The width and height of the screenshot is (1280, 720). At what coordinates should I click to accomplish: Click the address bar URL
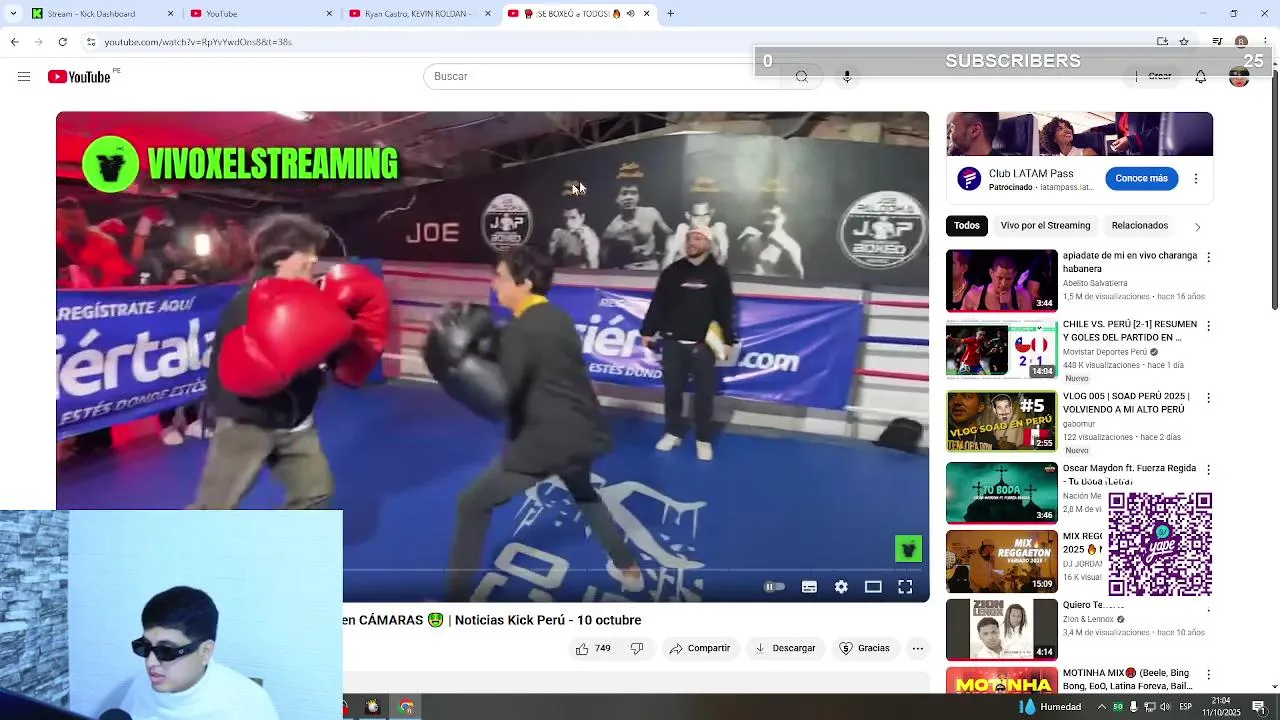tap(198, 42)
